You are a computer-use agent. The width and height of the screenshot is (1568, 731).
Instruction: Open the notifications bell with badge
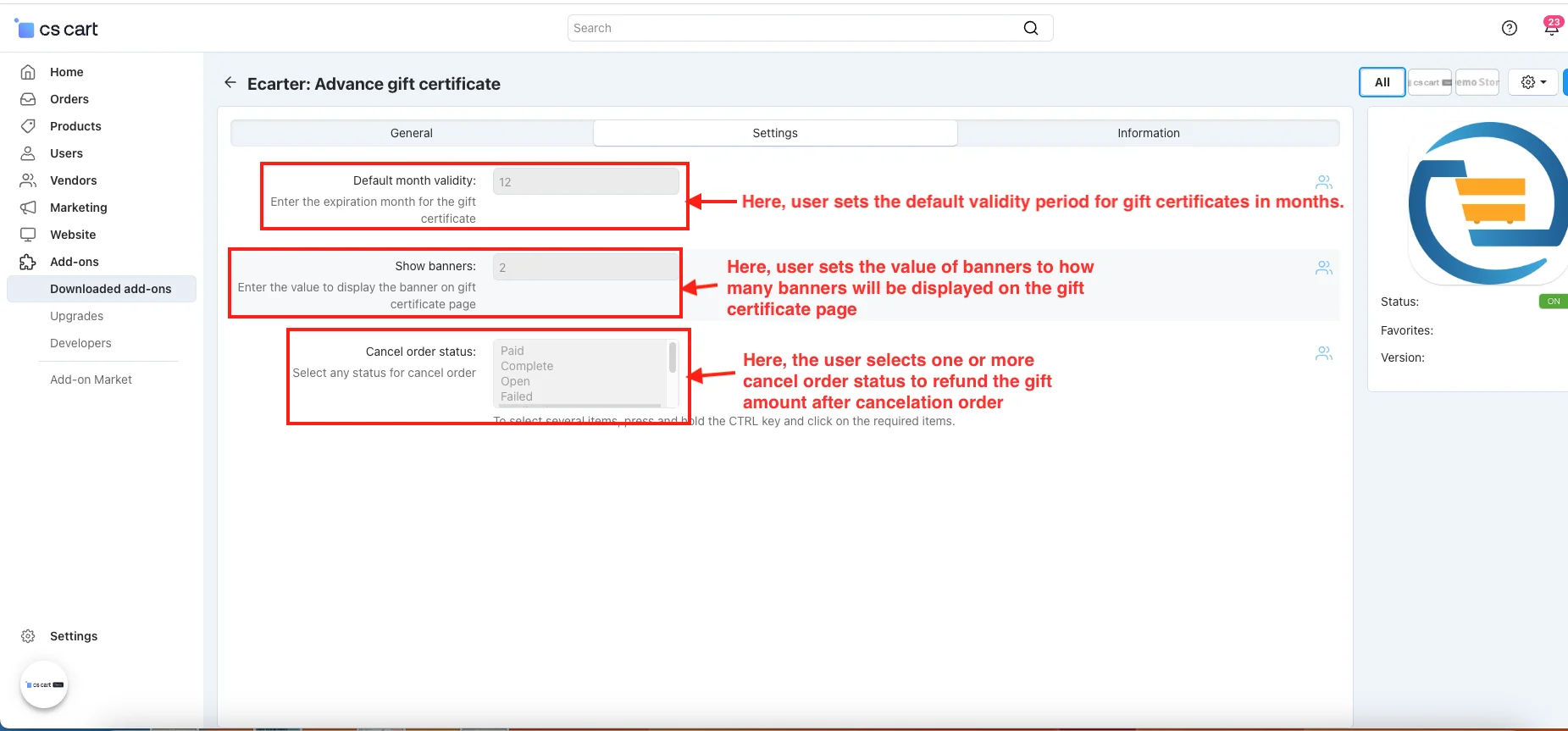(x=1551, y=28)
